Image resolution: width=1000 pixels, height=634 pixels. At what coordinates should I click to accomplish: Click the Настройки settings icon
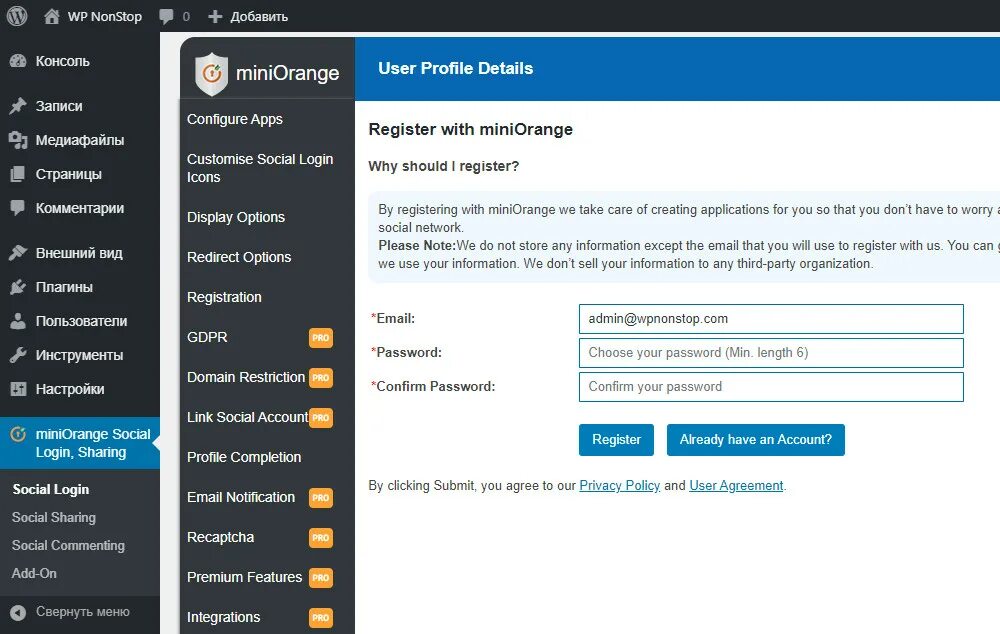click(18, 388)
